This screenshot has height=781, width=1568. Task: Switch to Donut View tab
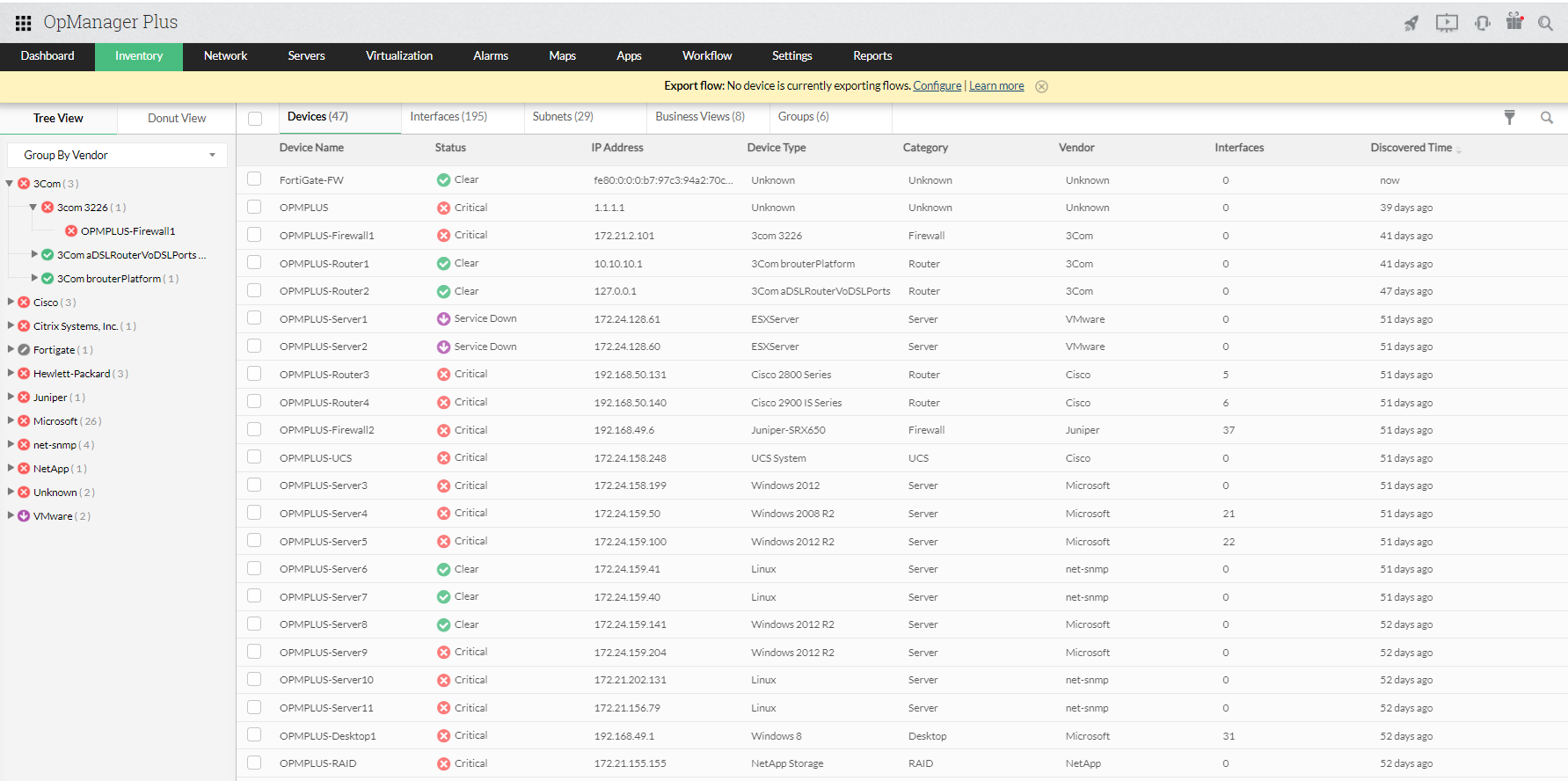coord(177,119)
